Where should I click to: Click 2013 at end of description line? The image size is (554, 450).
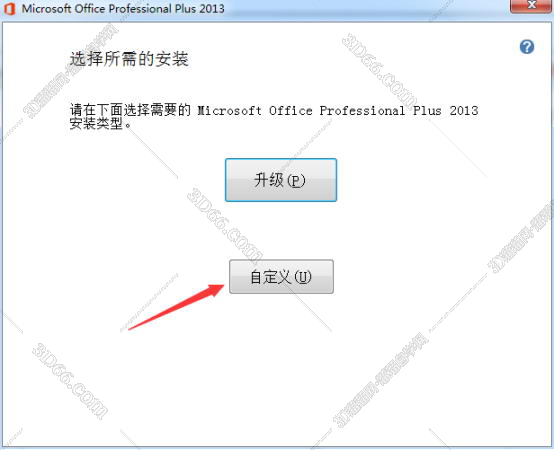click(x=464, y=111)
